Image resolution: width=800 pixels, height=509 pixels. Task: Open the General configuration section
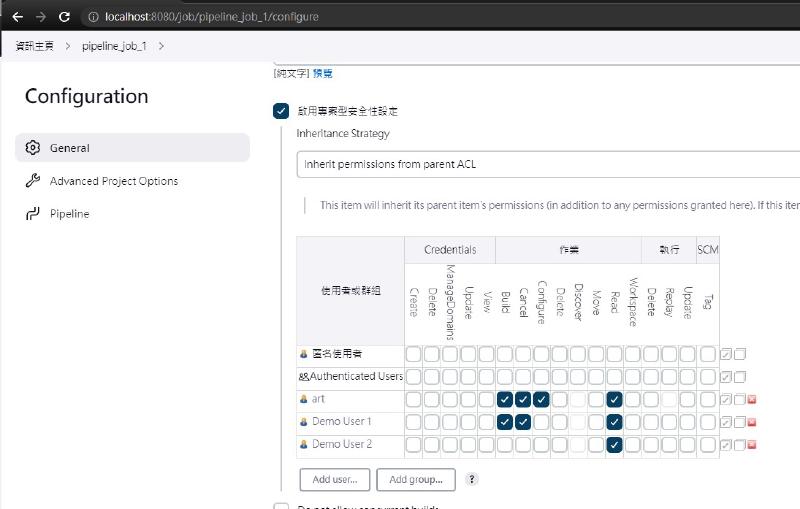click(132, 148)
